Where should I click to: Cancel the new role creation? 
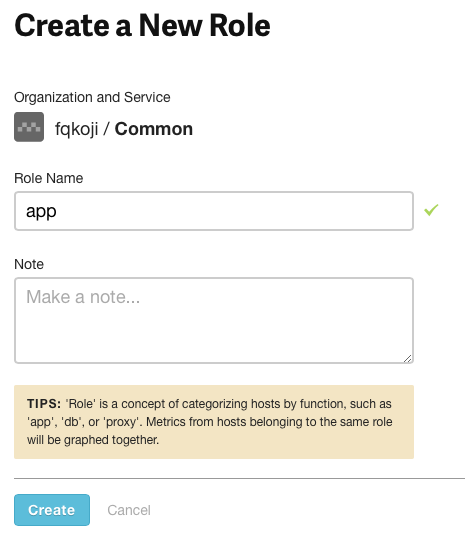click(129, 510)
